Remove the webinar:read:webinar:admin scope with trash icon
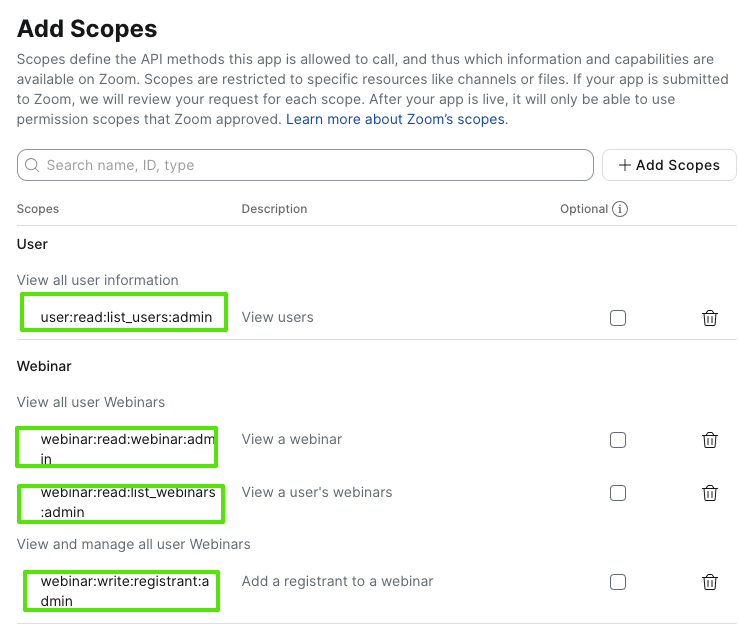The width and height of the screenshot is (739, 634). click(x=710, y=440)
